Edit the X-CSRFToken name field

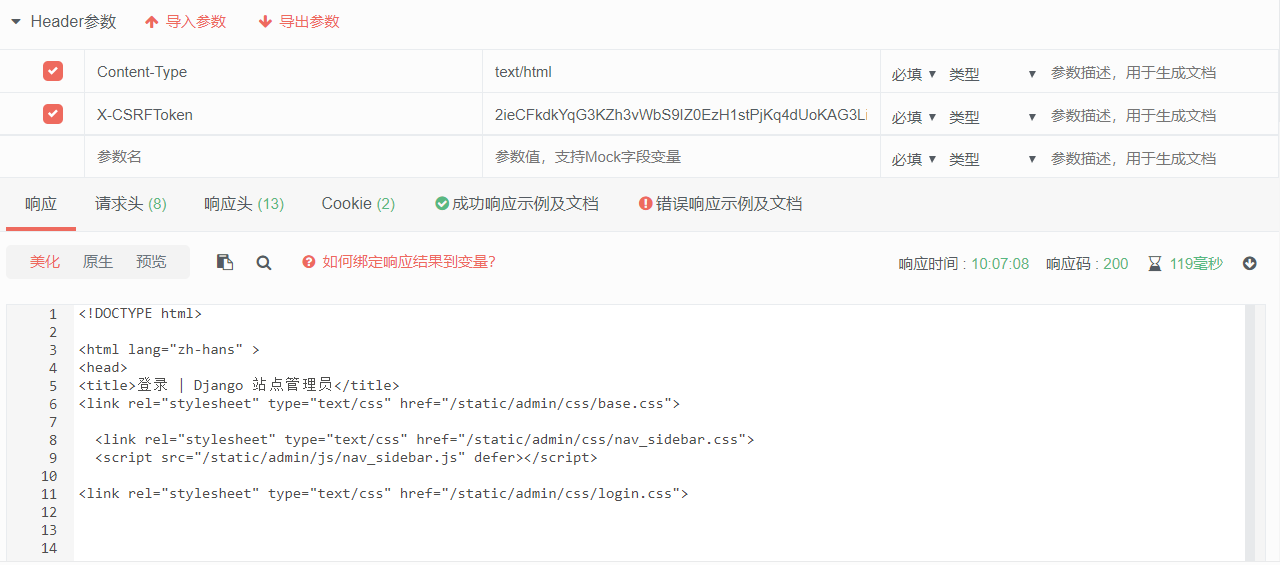[283, 114]
